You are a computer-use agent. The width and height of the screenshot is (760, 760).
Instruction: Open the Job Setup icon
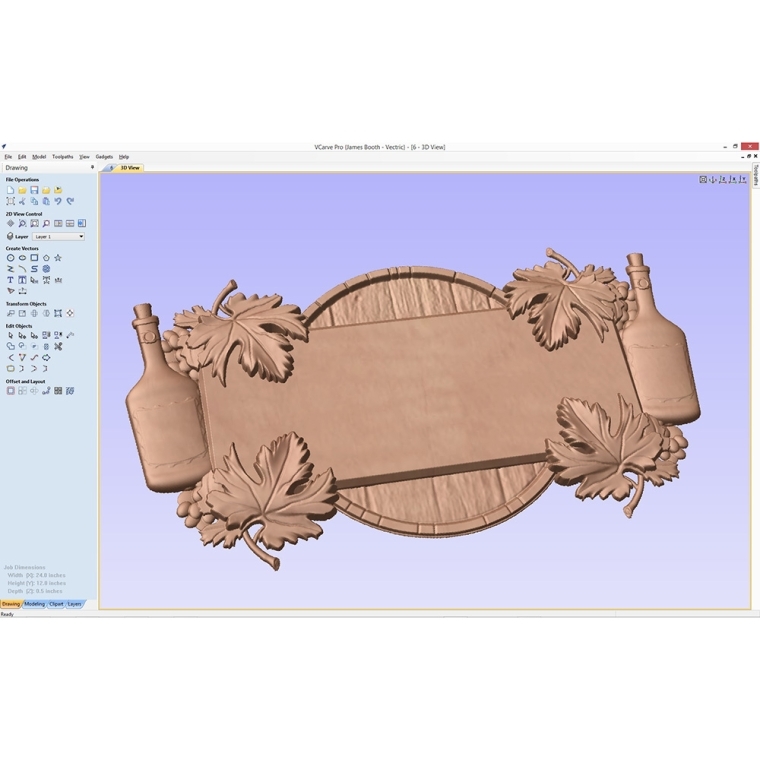coord(10,201)
